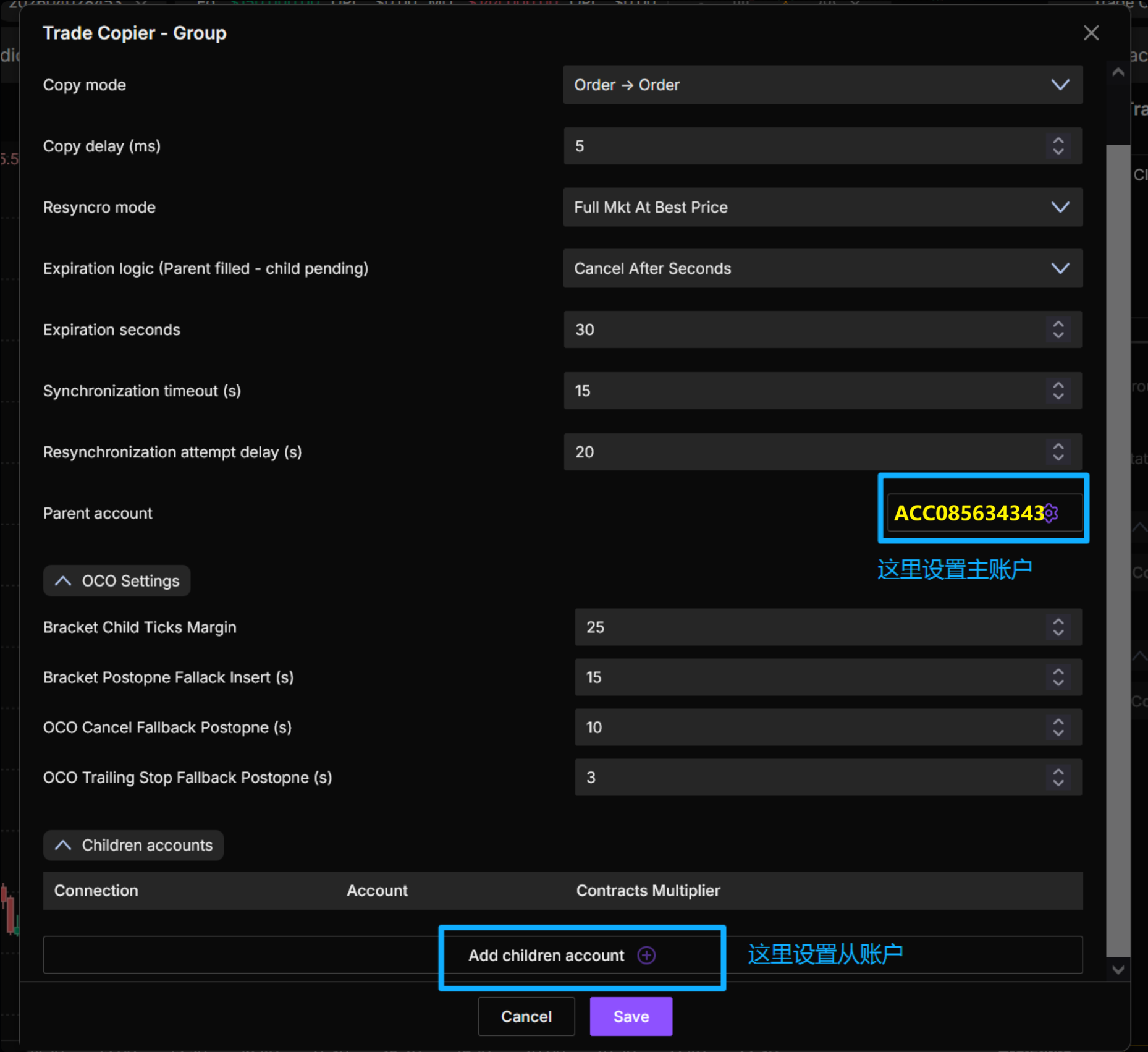The width and height of the screenshot is (1148, 1052).
Task: Click the Bracket Child Ticks Margin stepper
Action: [1058, 627]
